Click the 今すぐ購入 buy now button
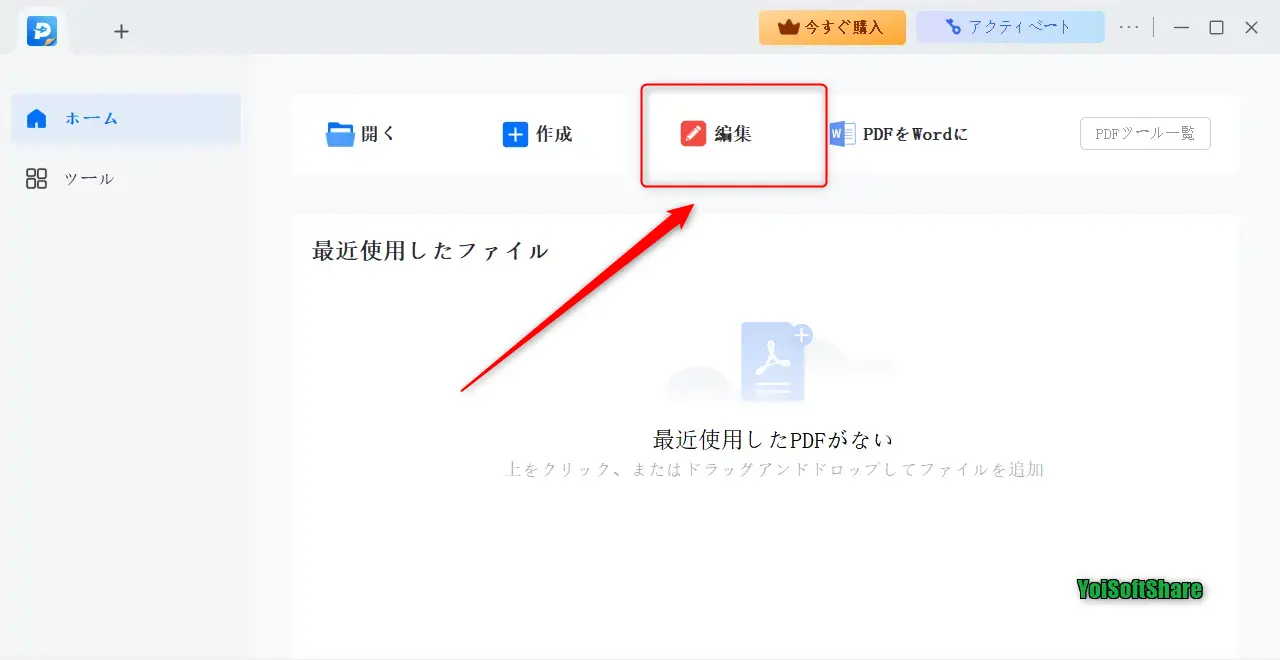This screenshot has width=1280, height=660. (x=832, y=27)
